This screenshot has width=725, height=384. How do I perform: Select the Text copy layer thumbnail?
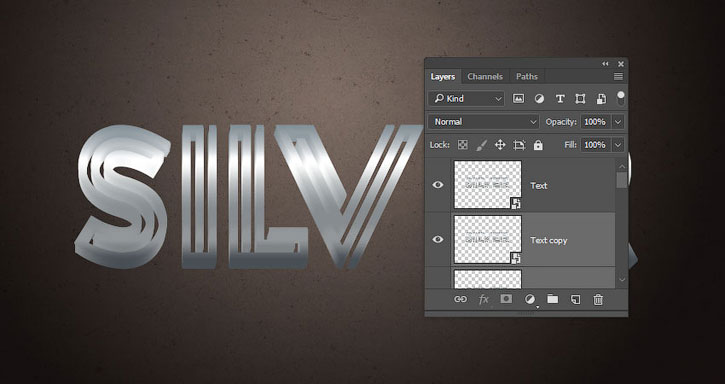(488, 240)
